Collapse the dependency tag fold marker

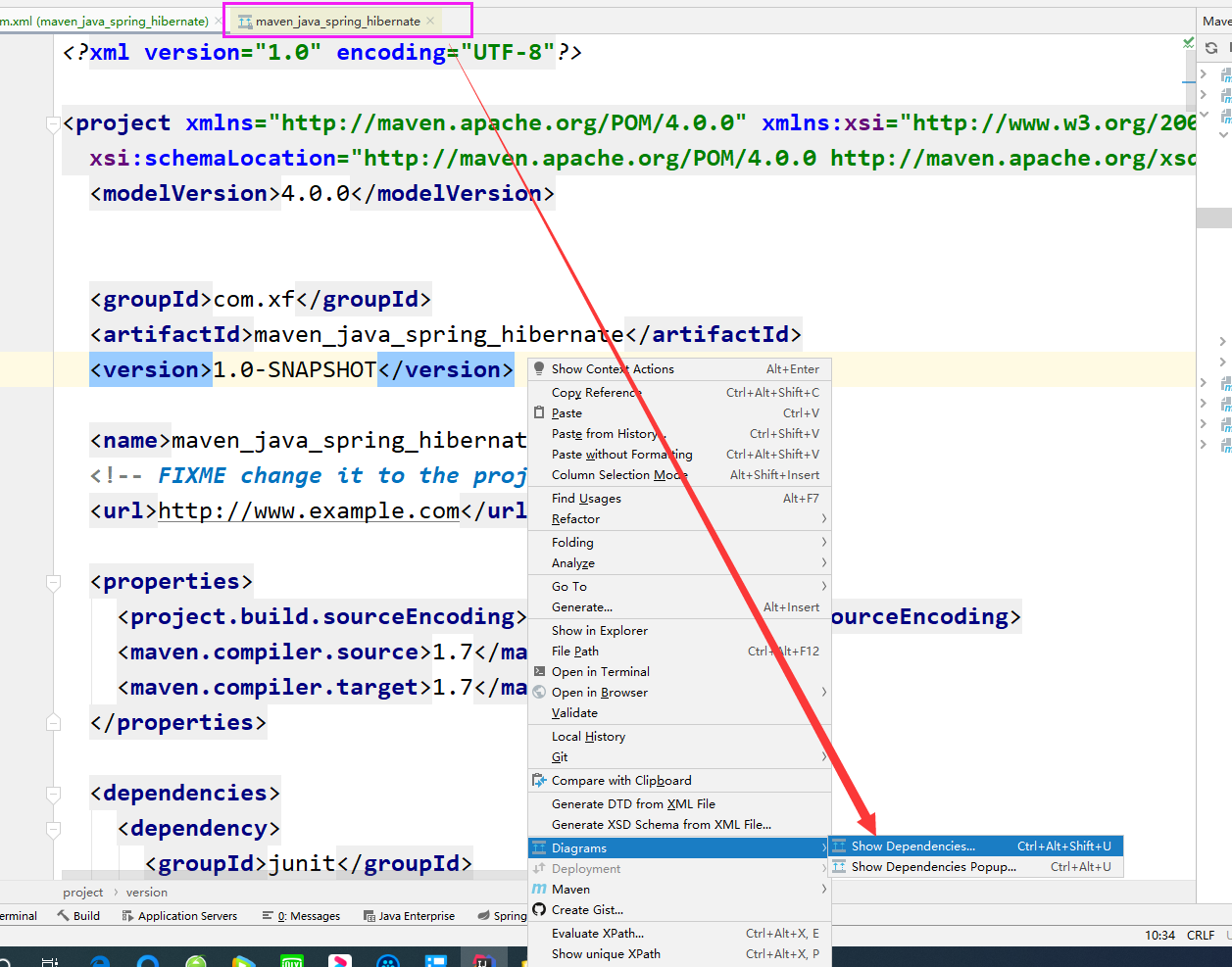click(x=53, y=830)
